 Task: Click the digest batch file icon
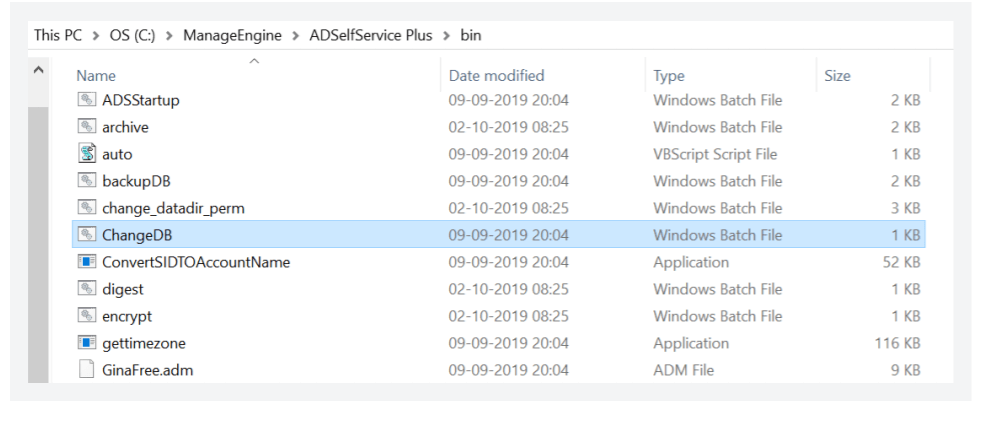click(x=87, y=289)
